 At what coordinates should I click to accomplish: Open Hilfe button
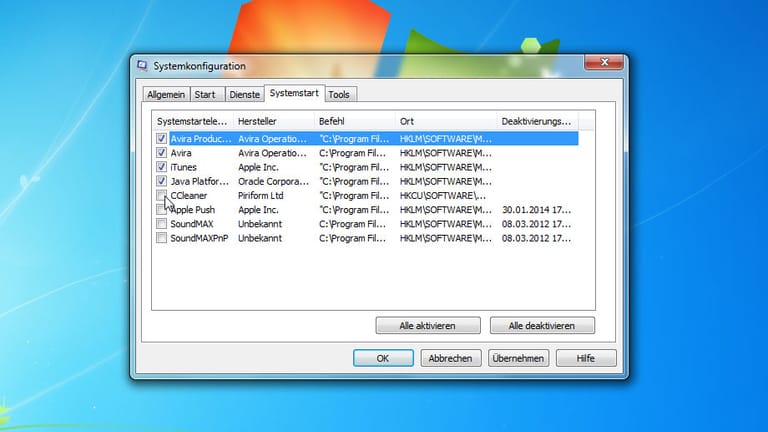586,358
